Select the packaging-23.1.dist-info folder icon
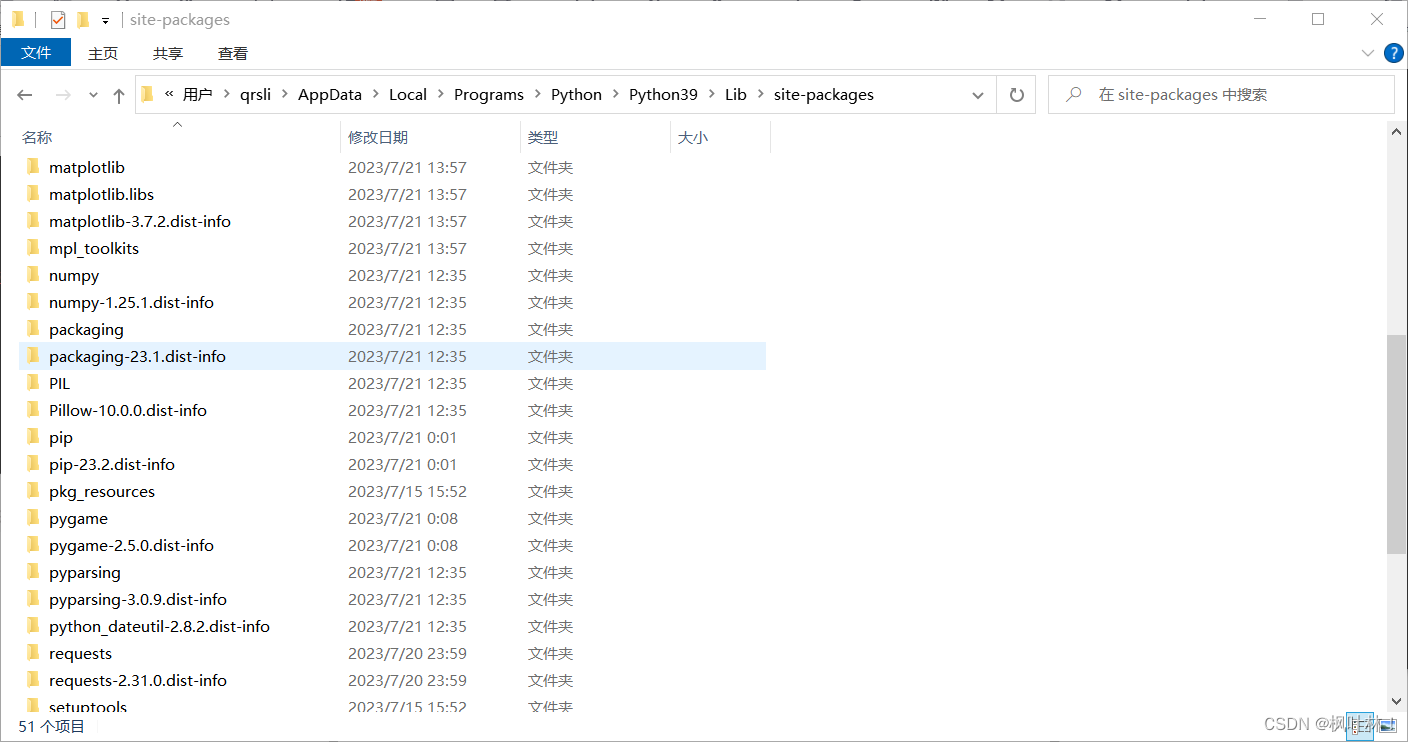The image size is (1408, 742). pos(33,356)
